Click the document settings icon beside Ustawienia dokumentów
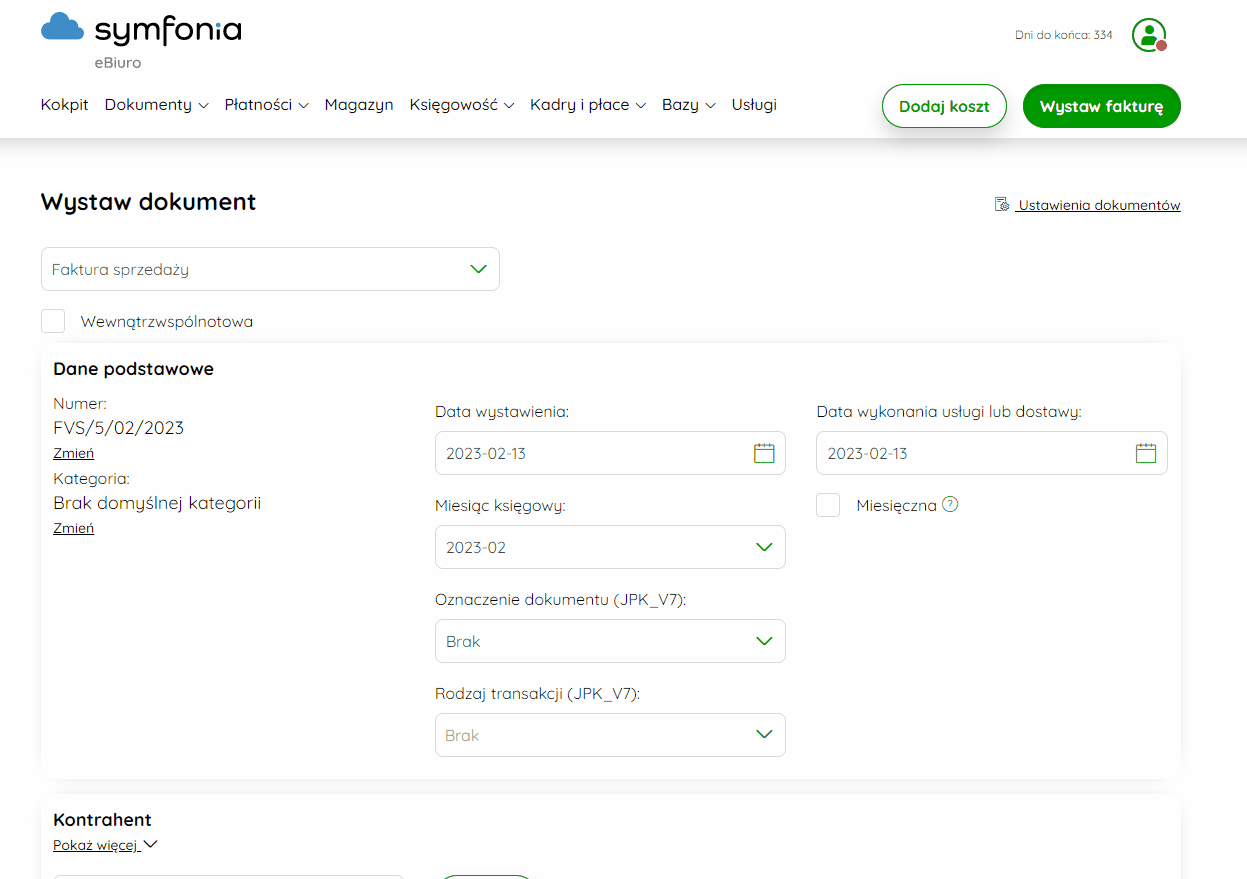Viewport: 1247px width, 879px height. point(1002,205)
